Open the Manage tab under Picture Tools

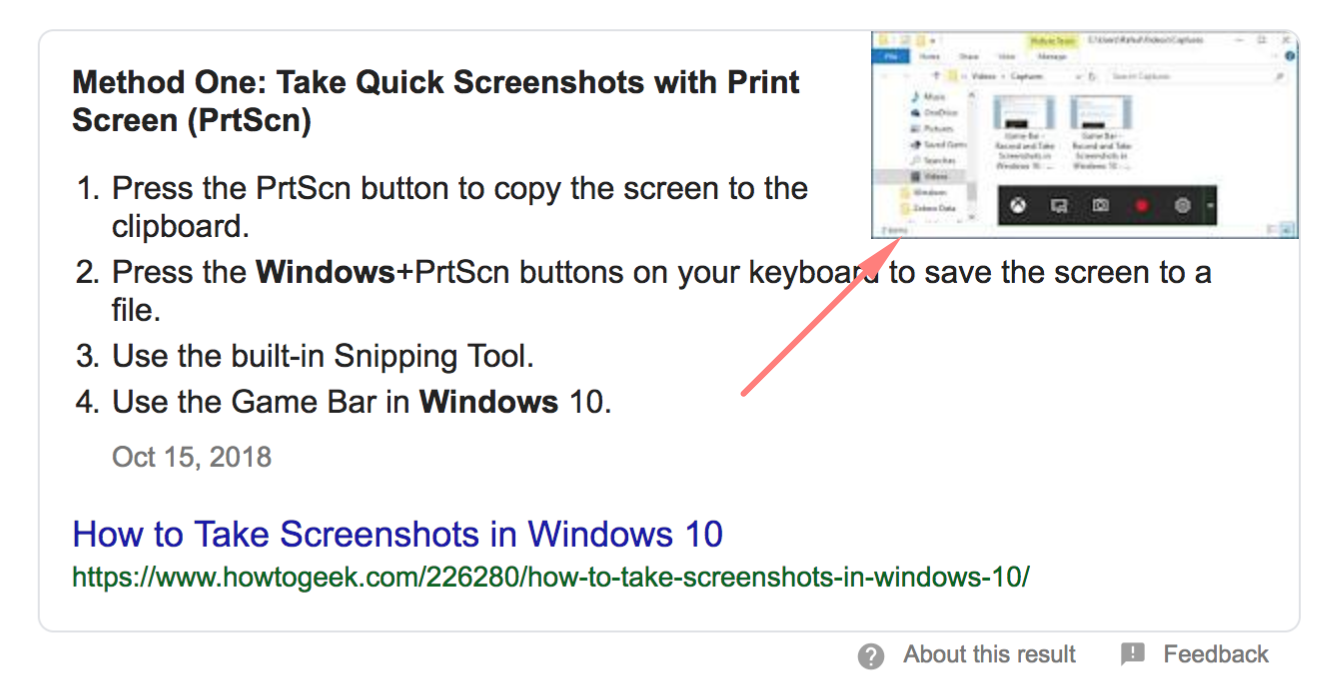click(1052, 57)
